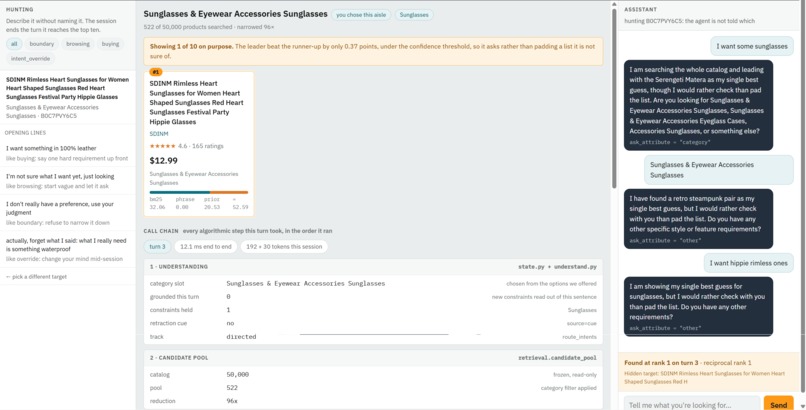
Task: Click the user message 'I want hippie rimless ones'
Action: tap(748, 263)
